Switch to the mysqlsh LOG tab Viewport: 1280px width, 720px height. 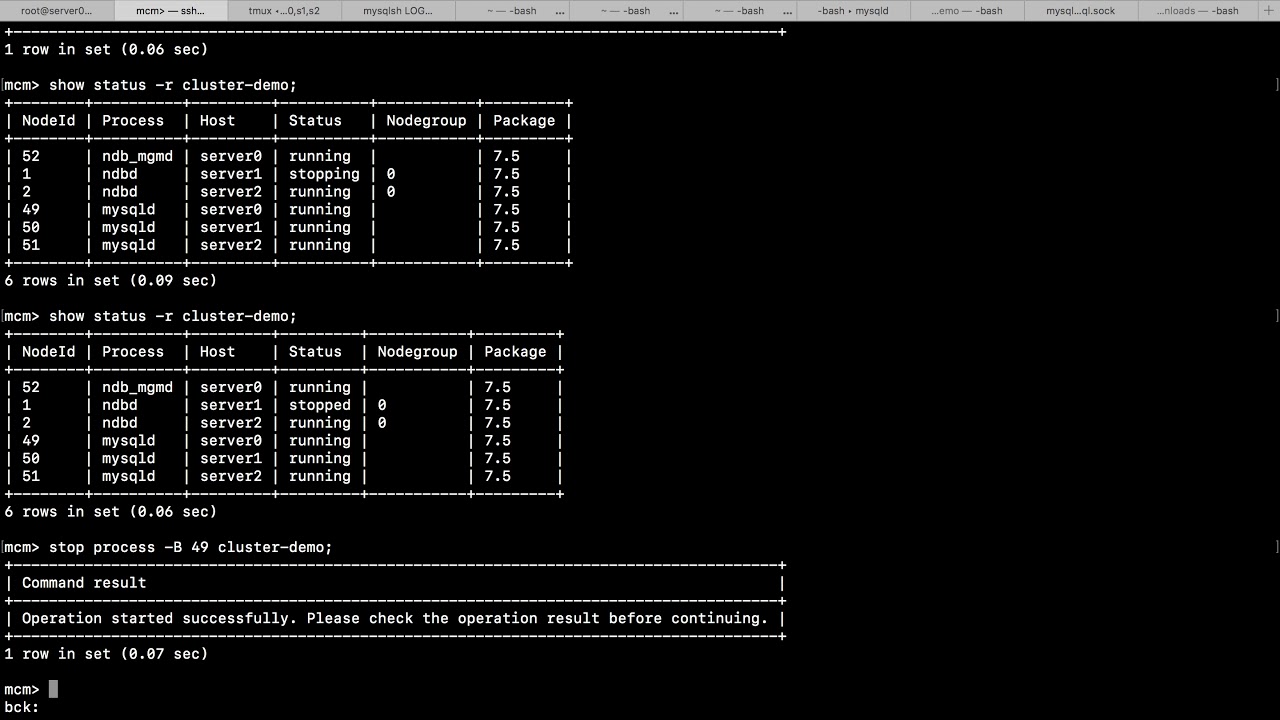pyautogui.click(x=398, y=10)
